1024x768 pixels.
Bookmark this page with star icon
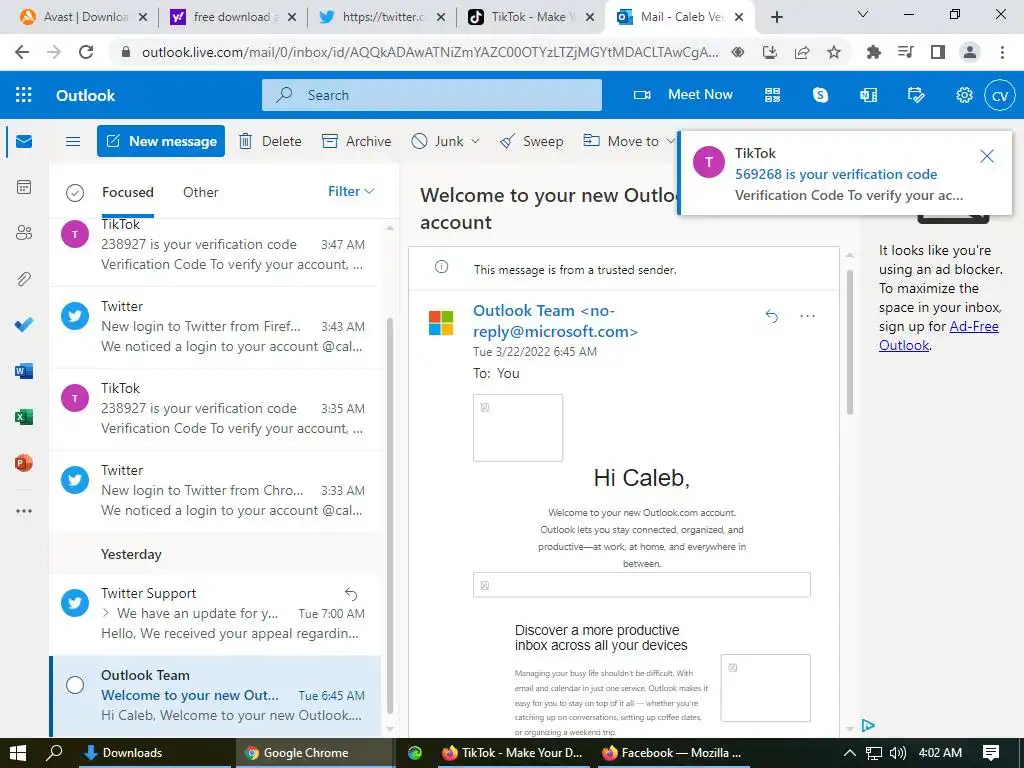[834, 52]
